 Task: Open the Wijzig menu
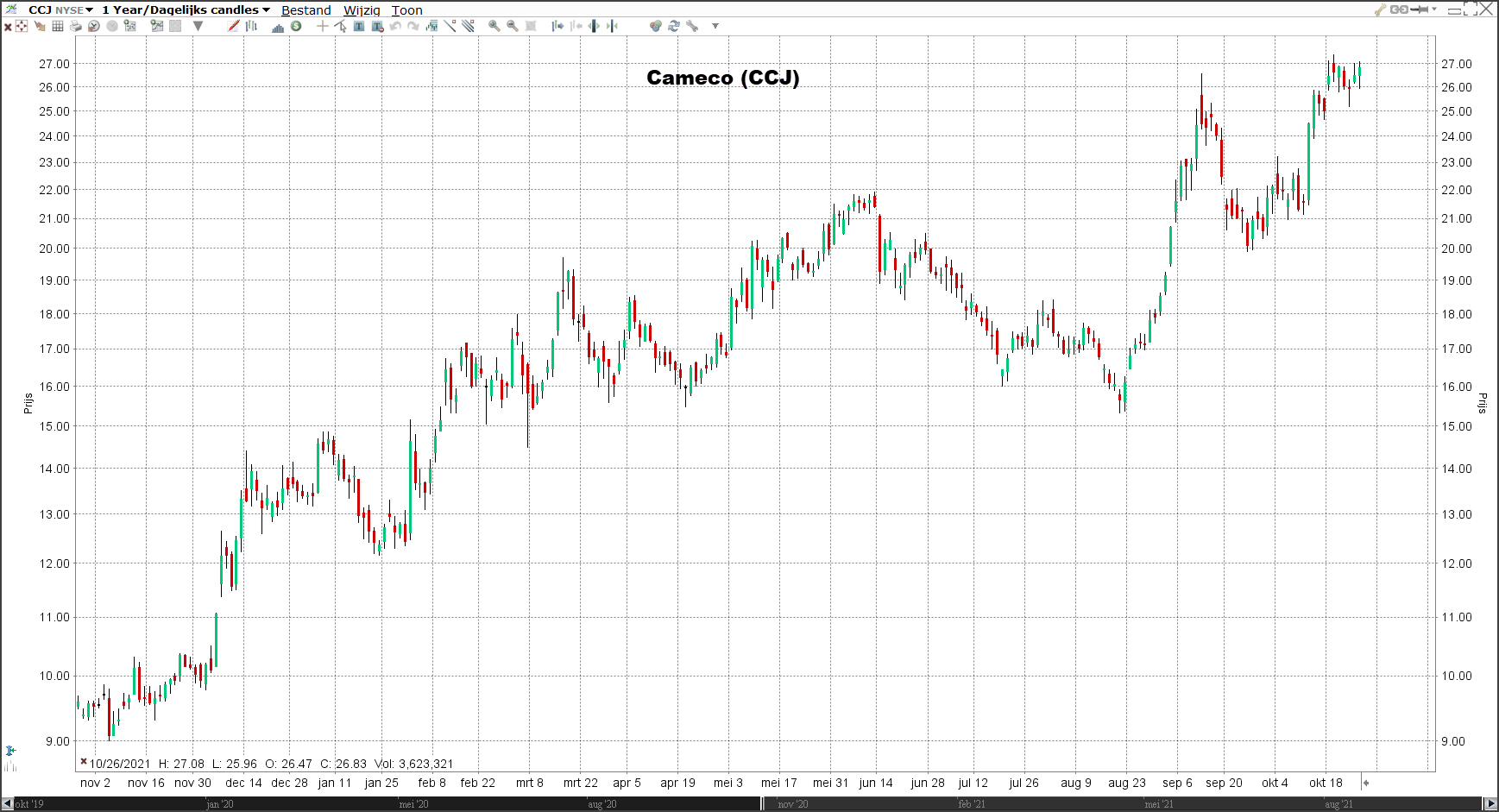pos(362,10)
